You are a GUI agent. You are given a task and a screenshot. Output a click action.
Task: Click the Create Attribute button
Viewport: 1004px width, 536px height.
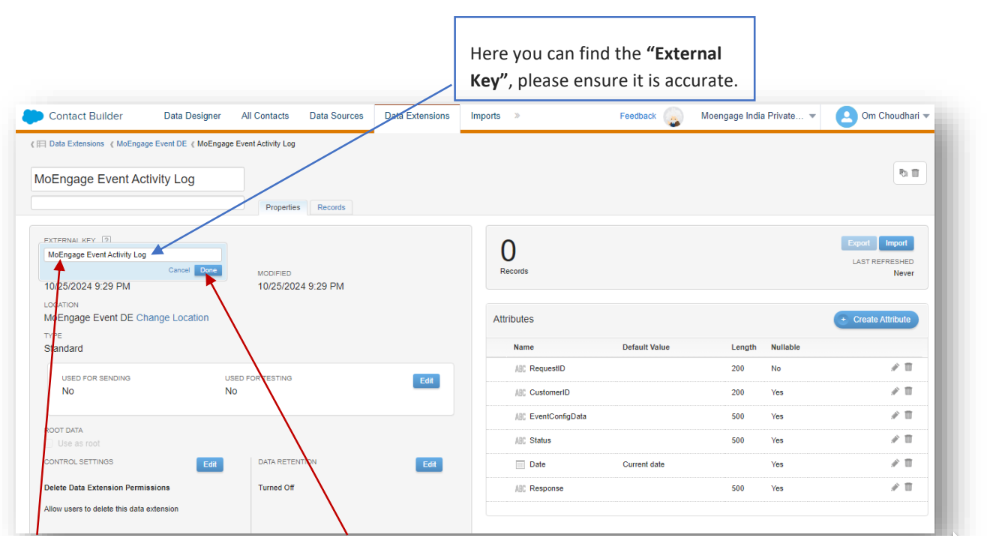(876, 320)
